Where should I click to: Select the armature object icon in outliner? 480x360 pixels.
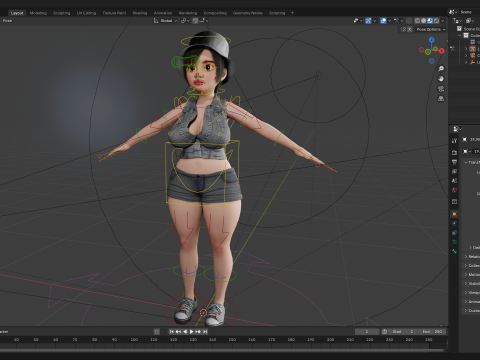coord(472,49)
